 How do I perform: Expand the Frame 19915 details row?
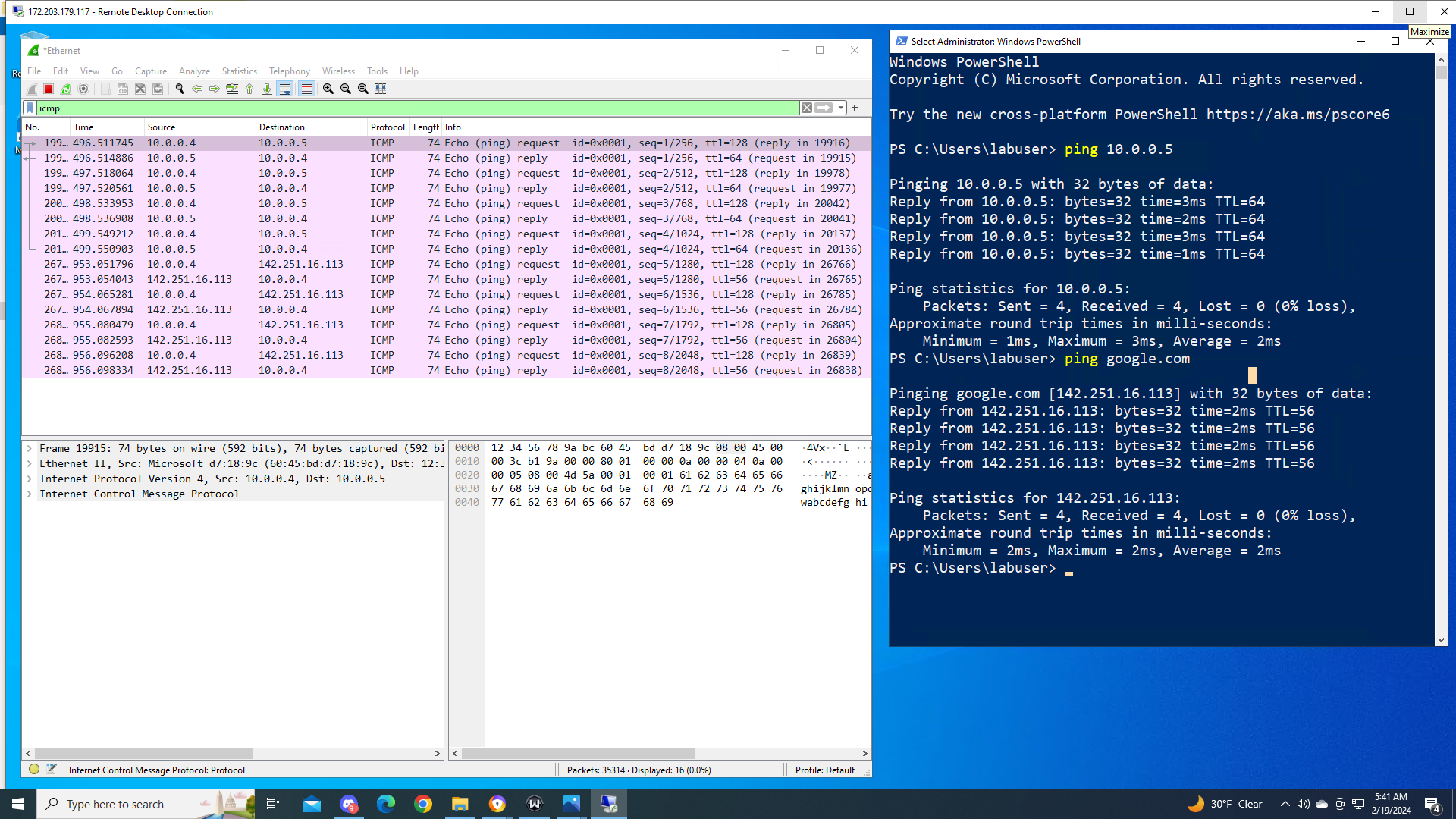pyautogui.click(x=30, y=448)
